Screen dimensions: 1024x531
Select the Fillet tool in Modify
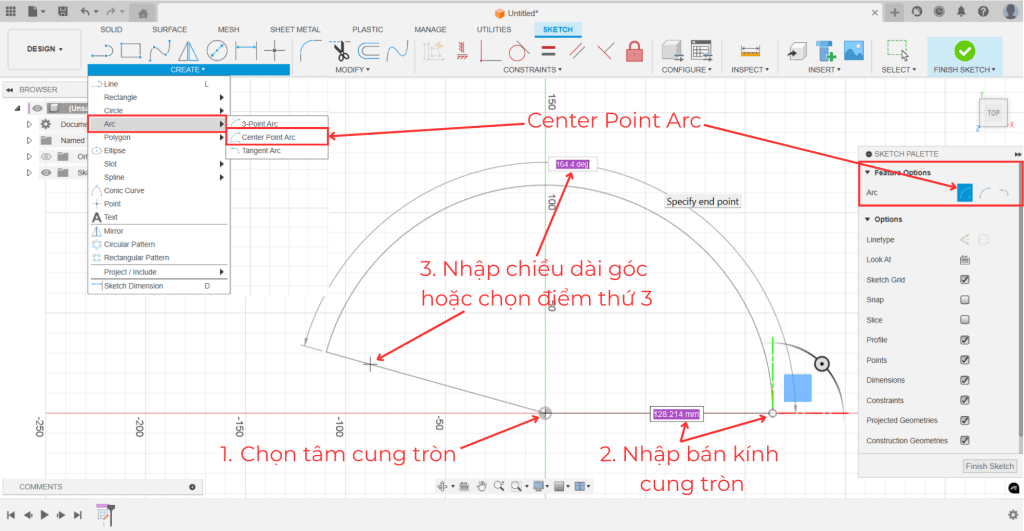coord(311,50)
